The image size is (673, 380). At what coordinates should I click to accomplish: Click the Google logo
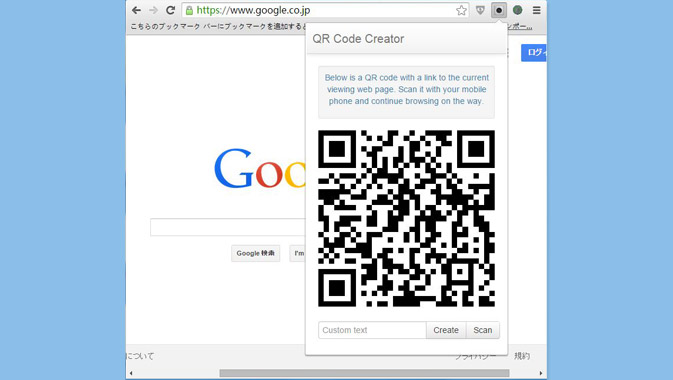click(x=260, y=169)
